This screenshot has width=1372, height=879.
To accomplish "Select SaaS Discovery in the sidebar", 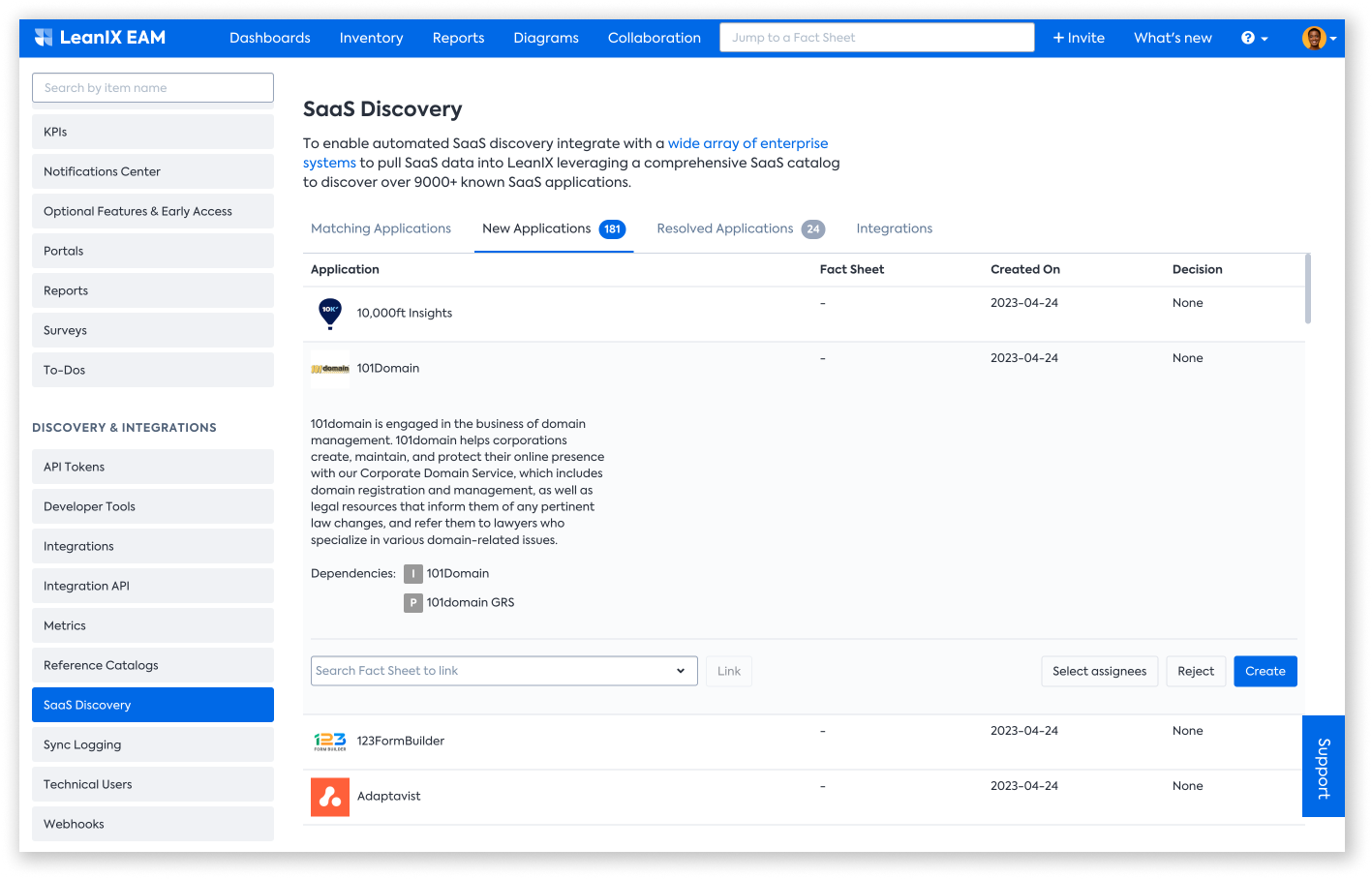I will 153,705.
